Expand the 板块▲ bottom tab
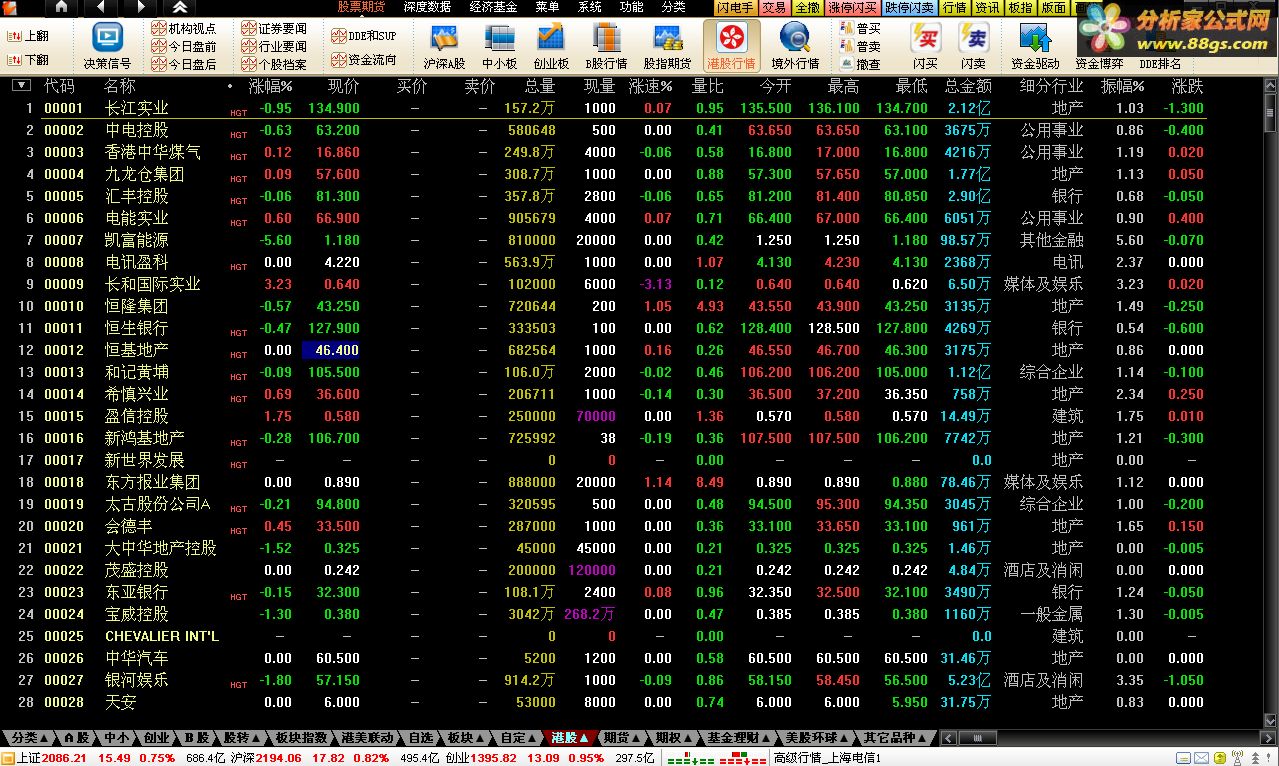The image size is (1279, 766). pyautogui.click(x=467, y=738)
